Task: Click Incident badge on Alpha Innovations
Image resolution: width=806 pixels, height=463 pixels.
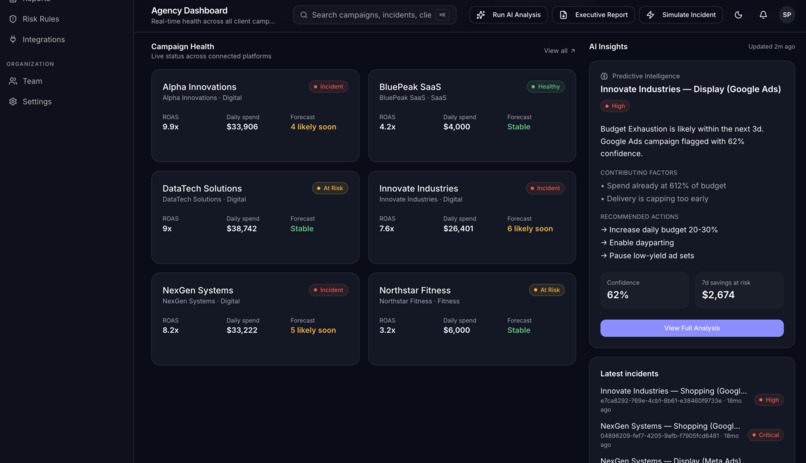Action: pos(328,87)
